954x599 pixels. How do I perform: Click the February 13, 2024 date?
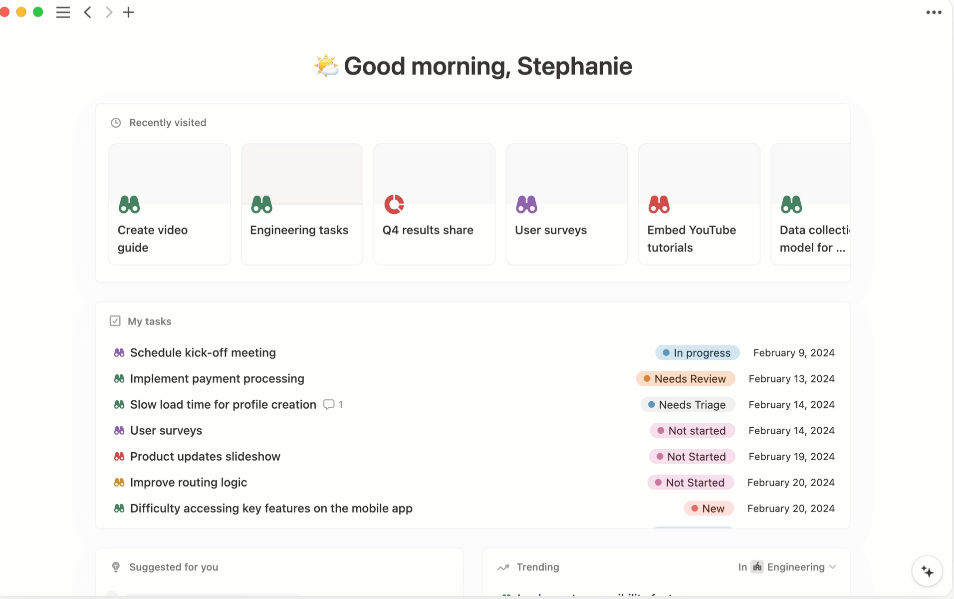coord(792,379)
